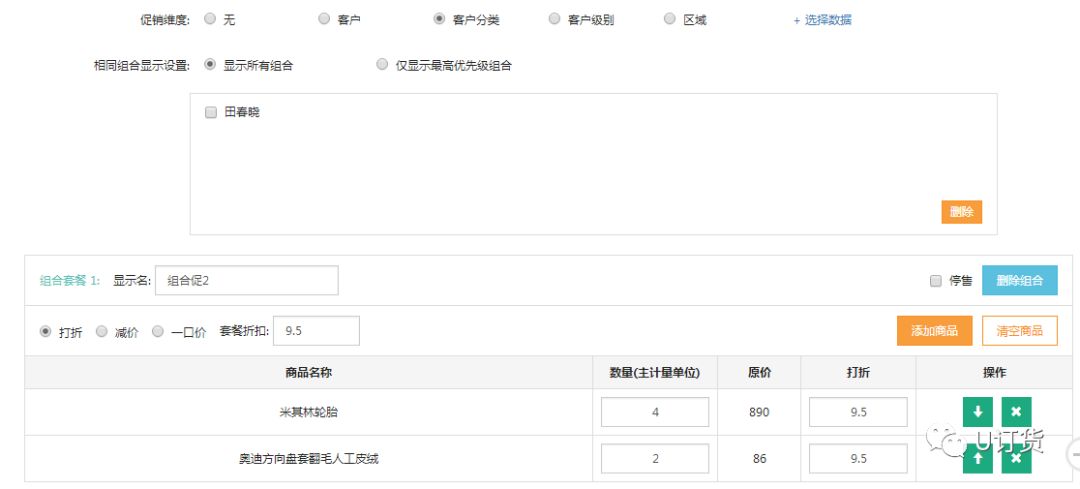Click the 删除组合 button

coord(1019,280)
